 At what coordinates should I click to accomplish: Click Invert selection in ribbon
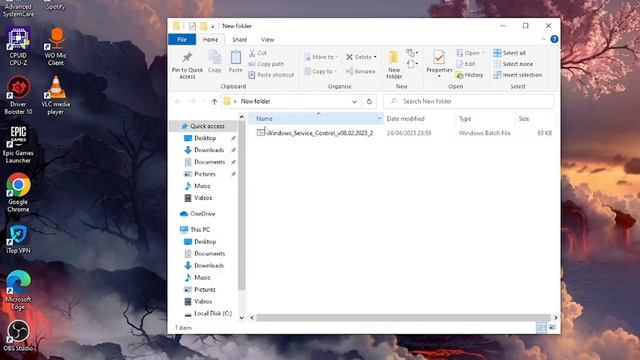tap(518, 75)
